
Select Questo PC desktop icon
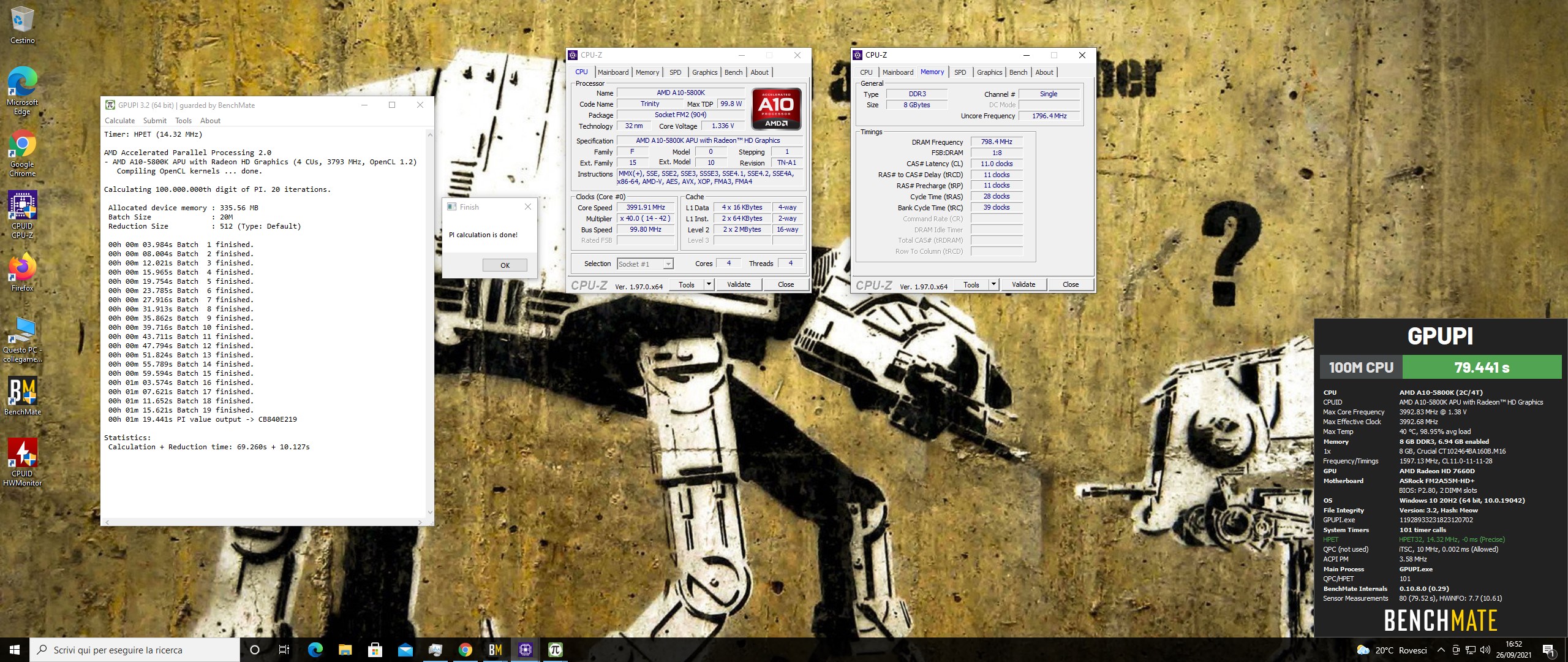pos(22,339)
